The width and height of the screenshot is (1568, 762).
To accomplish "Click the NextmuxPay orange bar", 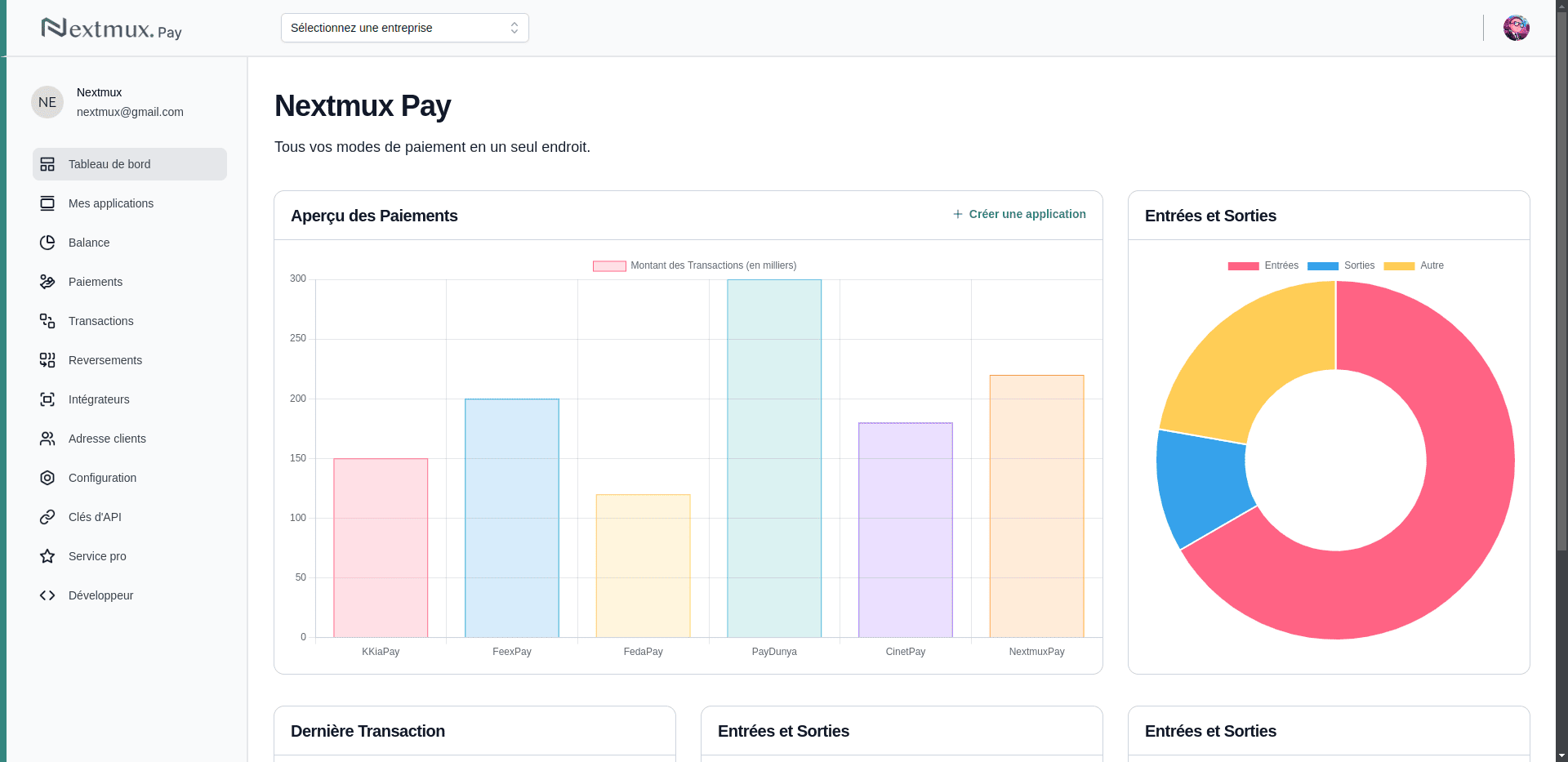I will click(1037, 506).
